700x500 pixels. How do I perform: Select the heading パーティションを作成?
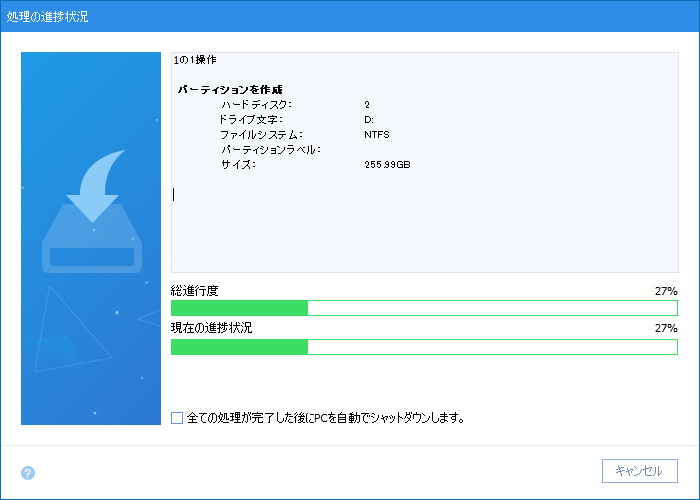pyautogui.click(x=230, y=90)
